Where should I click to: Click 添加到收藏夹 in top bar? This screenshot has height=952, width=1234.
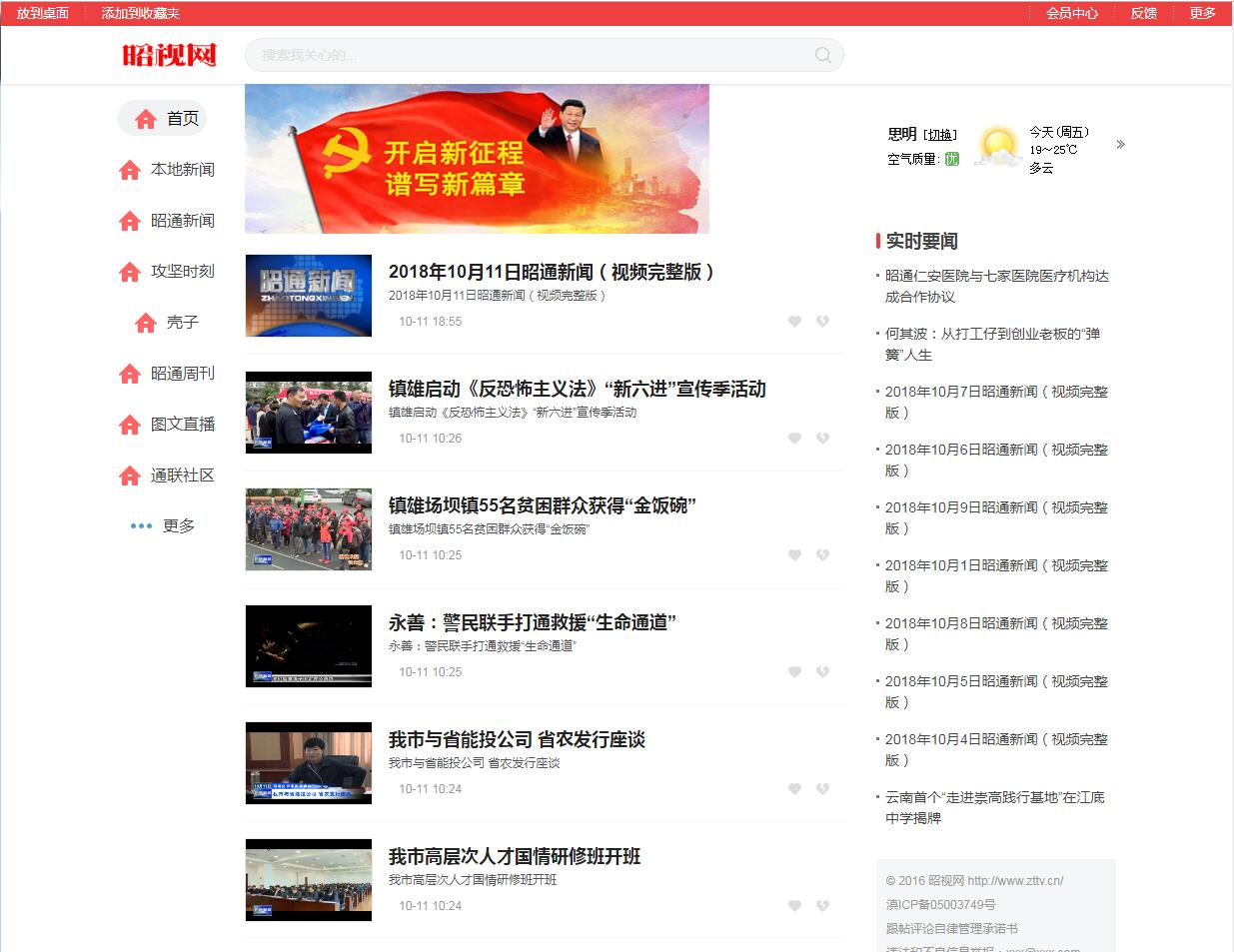pyautogui.click(x=141, y=13)
